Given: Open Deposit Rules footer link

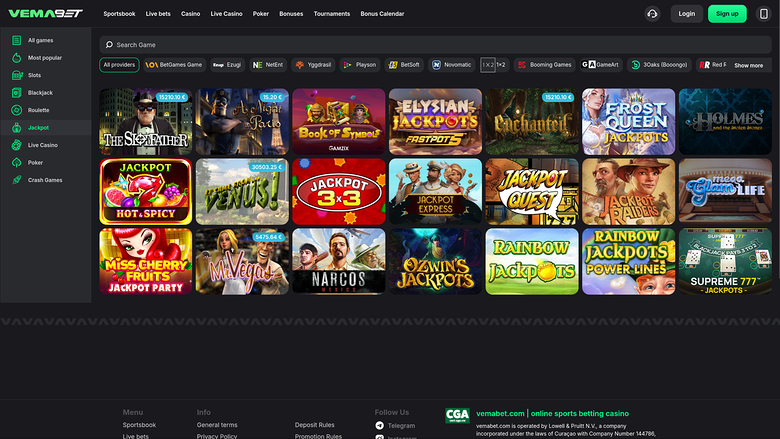Looking at the screenshot, I should pyautogui.click(x=314, y=425).
